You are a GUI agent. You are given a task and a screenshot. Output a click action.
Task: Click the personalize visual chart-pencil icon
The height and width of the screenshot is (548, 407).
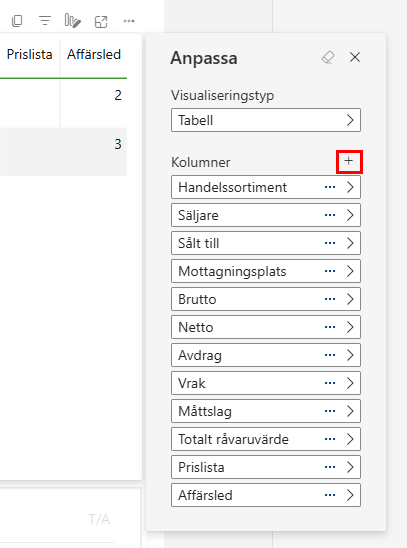point(73,21)
